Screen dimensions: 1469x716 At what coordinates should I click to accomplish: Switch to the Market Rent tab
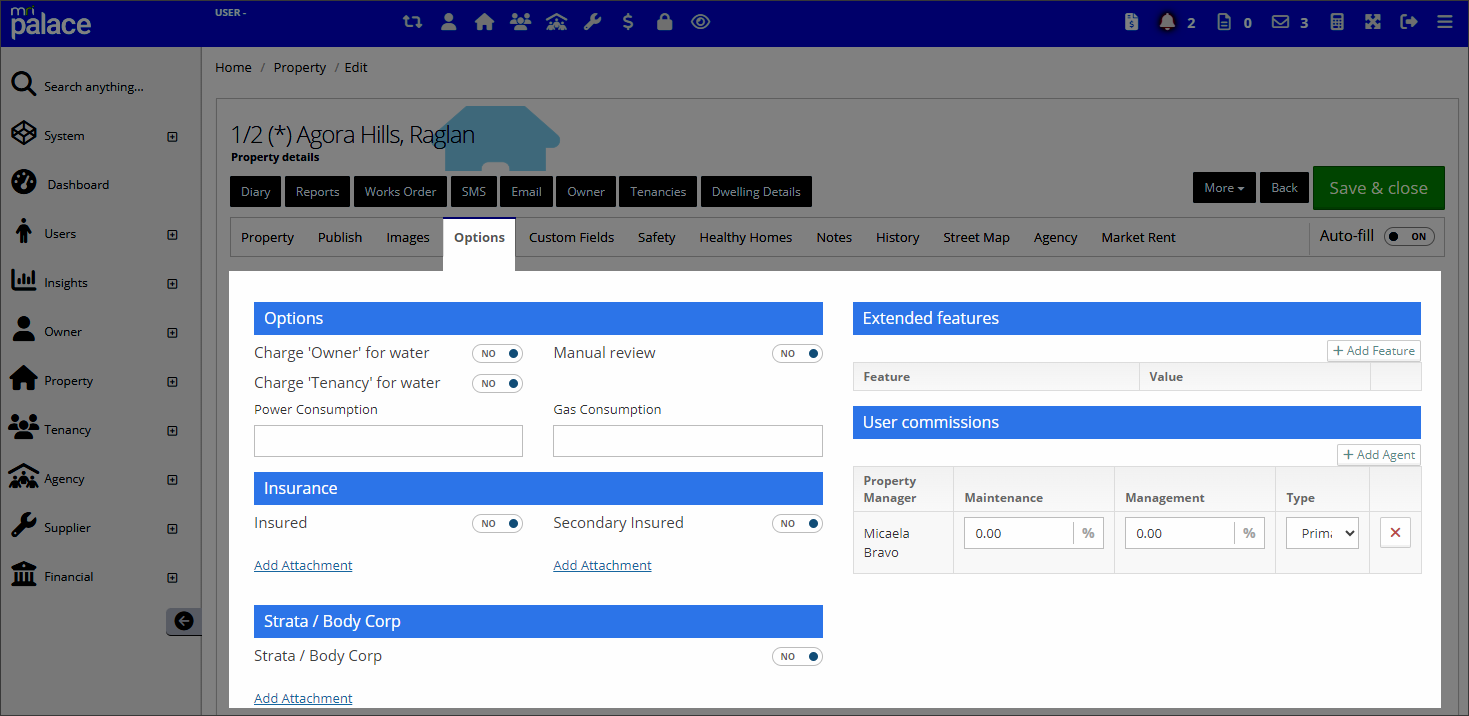[x=1138, y=237]
